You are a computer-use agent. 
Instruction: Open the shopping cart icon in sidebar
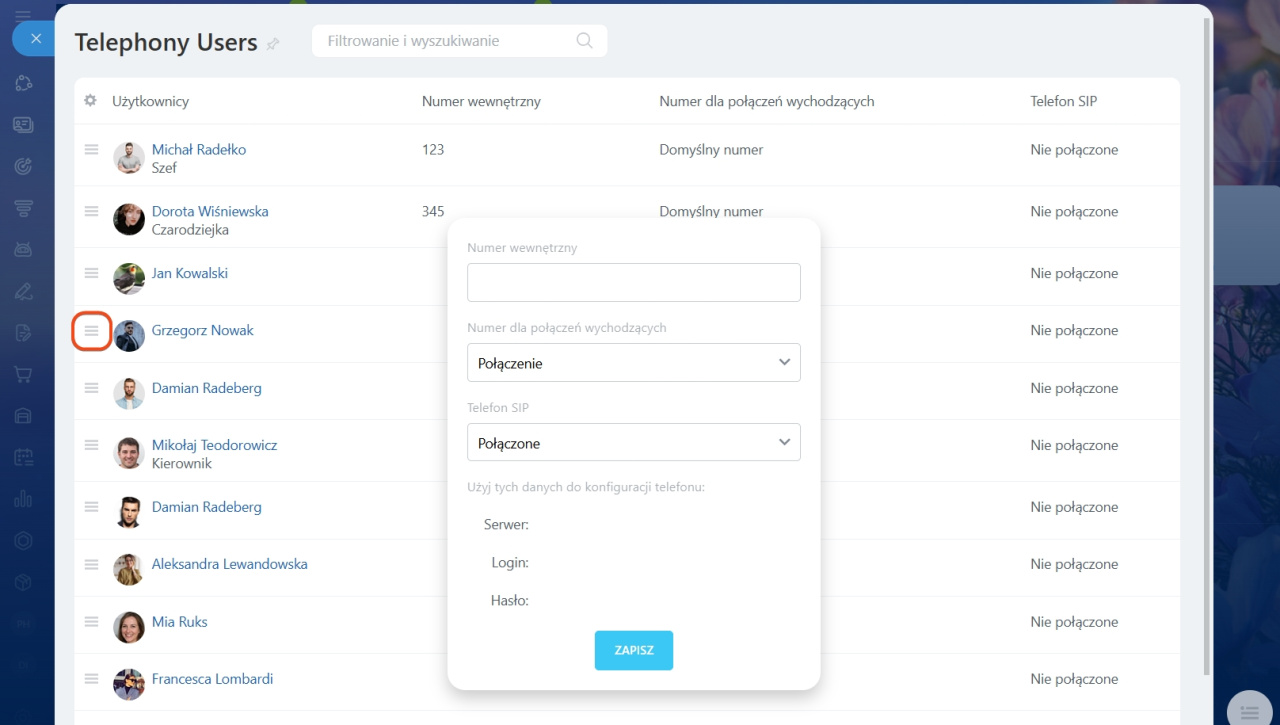pos(23,374)
